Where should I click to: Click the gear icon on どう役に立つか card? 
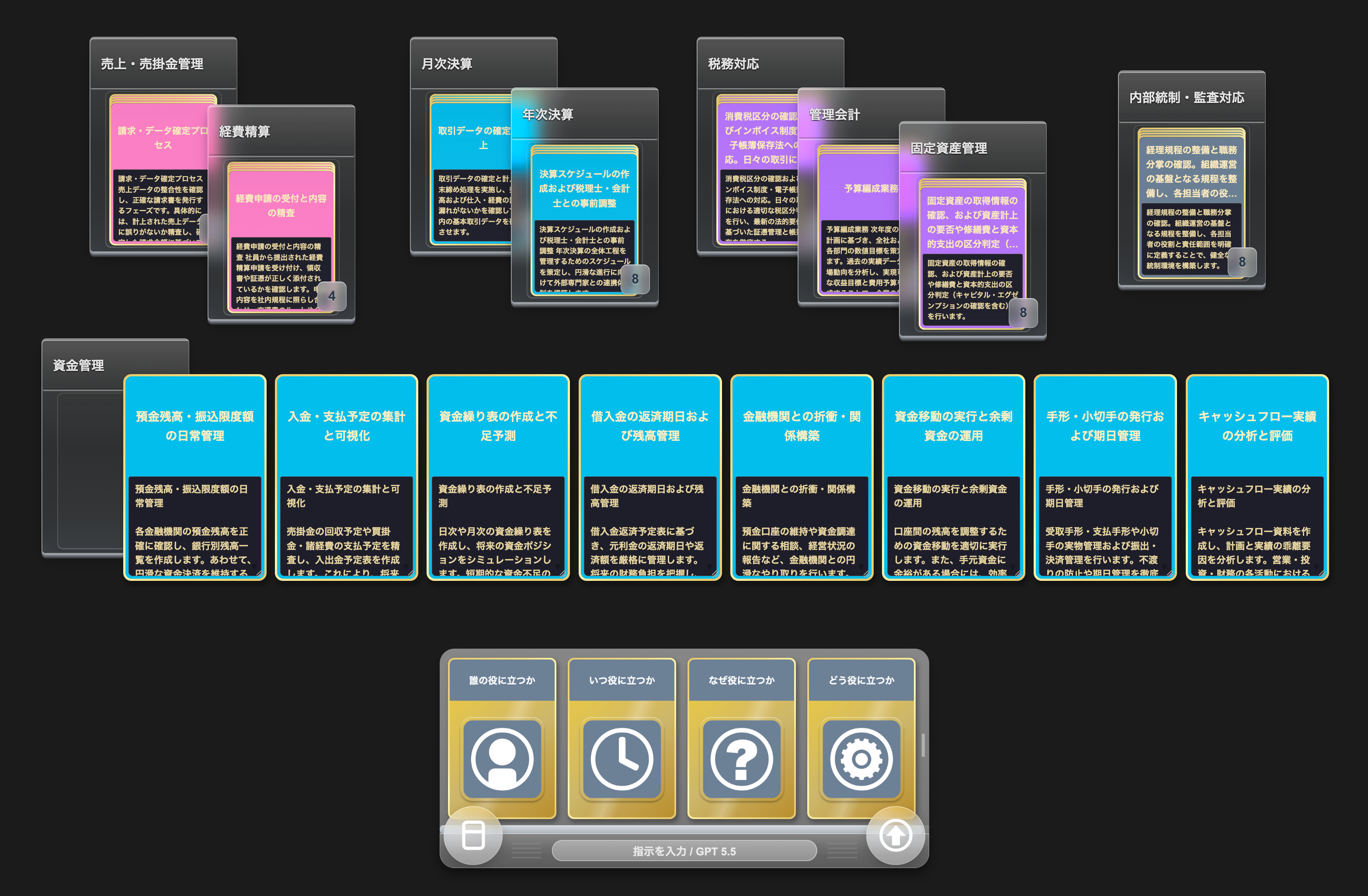click(x=861, y=759)
